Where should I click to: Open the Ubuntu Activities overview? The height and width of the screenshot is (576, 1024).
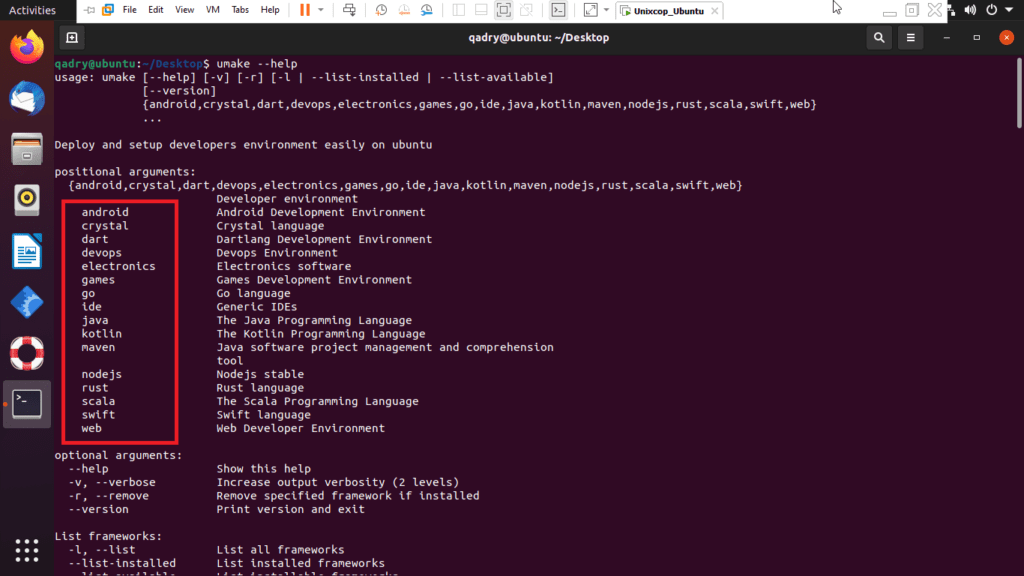coord(32,10)
